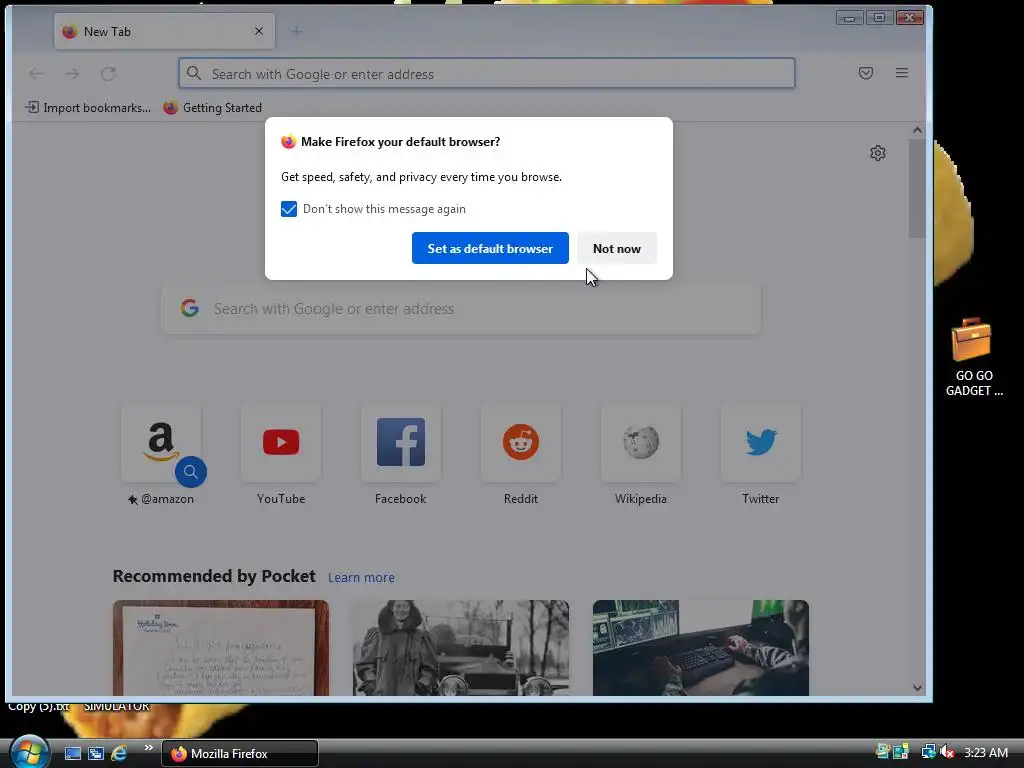Screen dimensions: 1024x768
Task: Select Mozilla Firefox taskbar button
Action: click(240, 754)
